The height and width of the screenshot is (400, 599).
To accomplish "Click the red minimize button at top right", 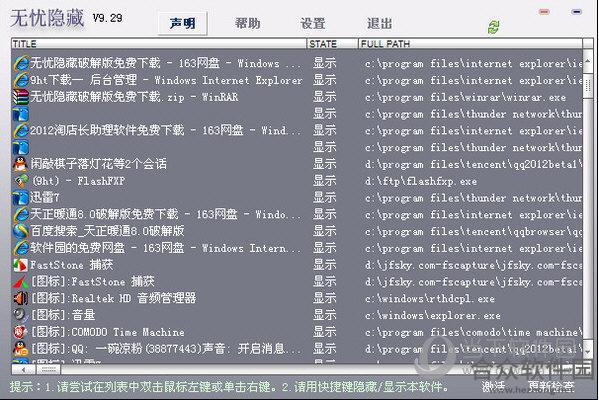I will (x=544, y=12).
